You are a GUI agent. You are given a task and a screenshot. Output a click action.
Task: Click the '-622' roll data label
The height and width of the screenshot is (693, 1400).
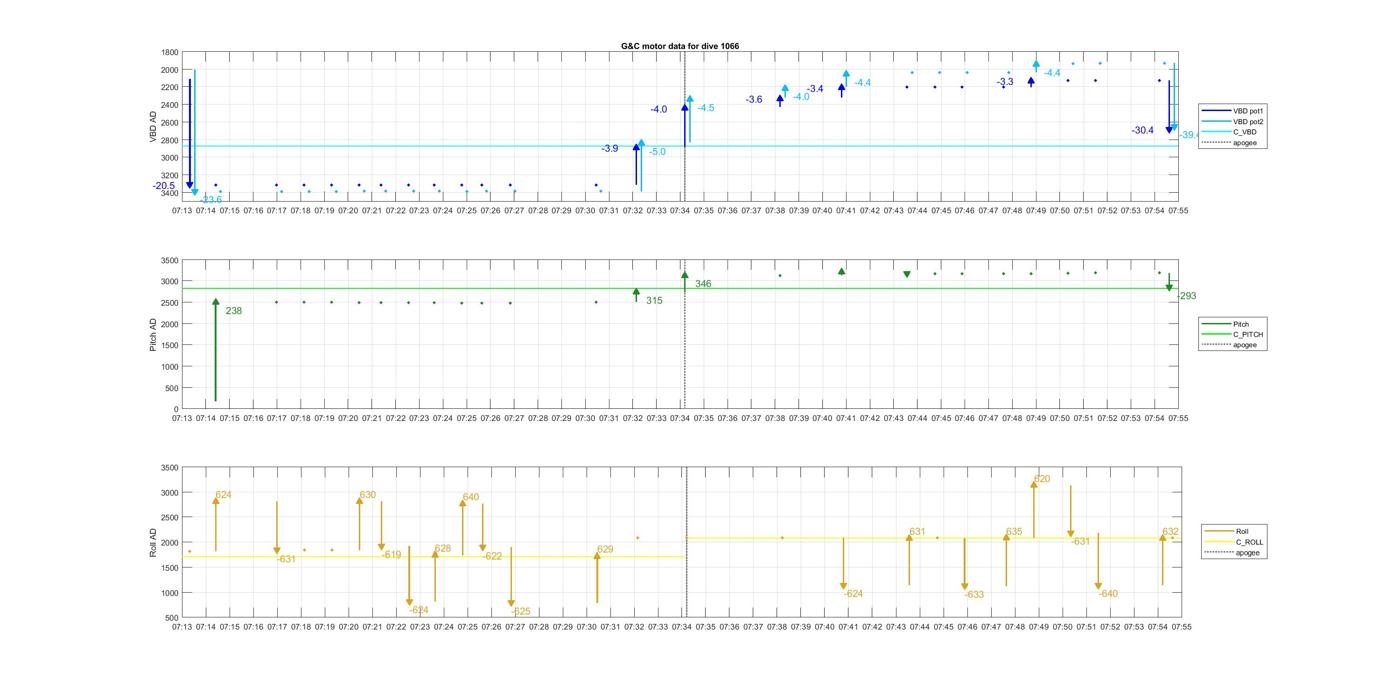click(x=492, y=556)
